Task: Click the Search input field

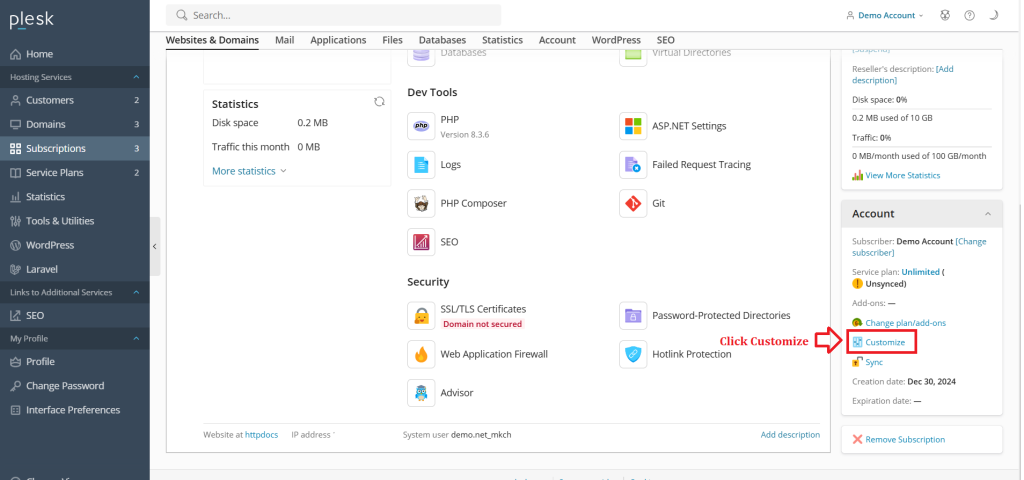Action: pyautogui.click(x=333, y=15)
